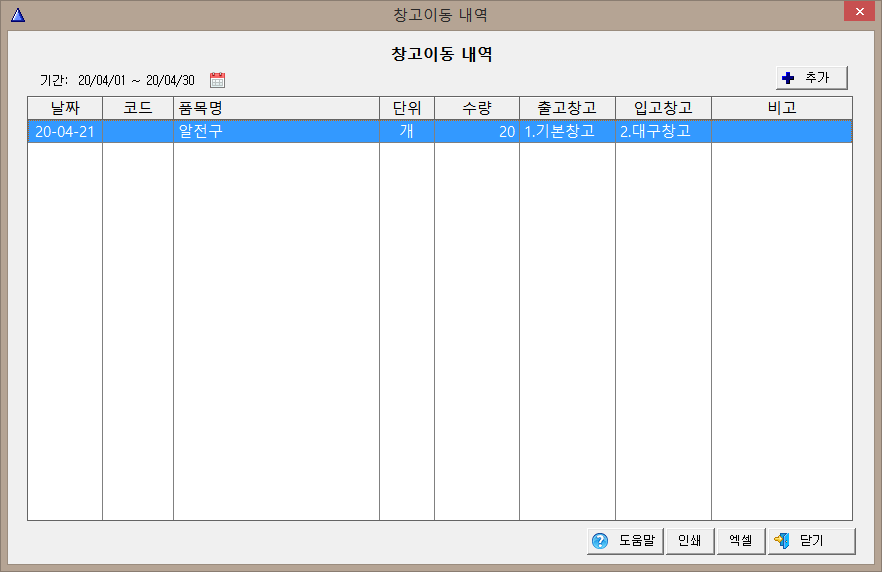The height and width of the screenshot is (572, 882).
Task: Click the 출고창고 column header
Action: tap(568, 108)
